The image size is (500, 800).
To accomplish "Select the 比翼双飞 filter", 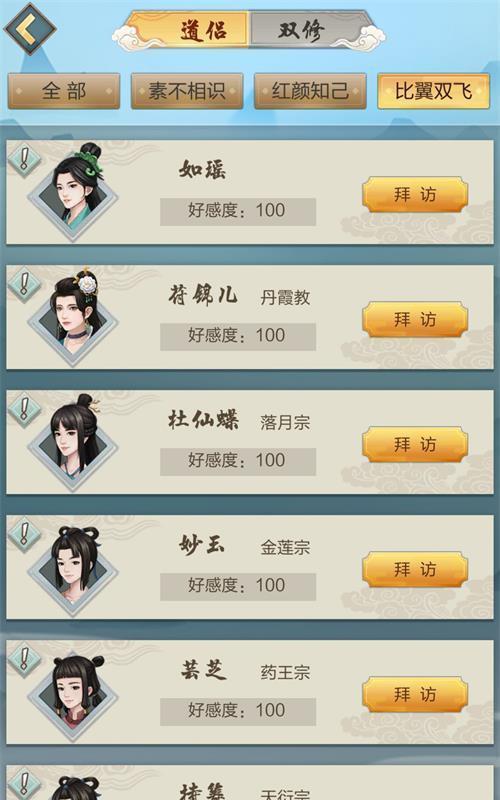I will click(x=433, y=91).
